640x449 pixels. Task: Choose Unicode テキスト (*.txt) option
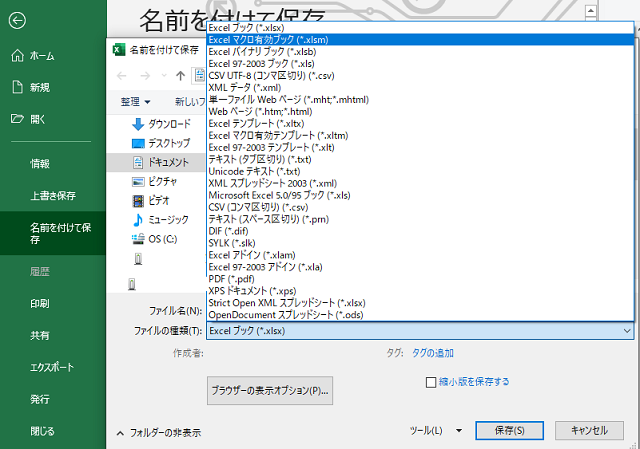pyautogui.click(x=420, y=171)
